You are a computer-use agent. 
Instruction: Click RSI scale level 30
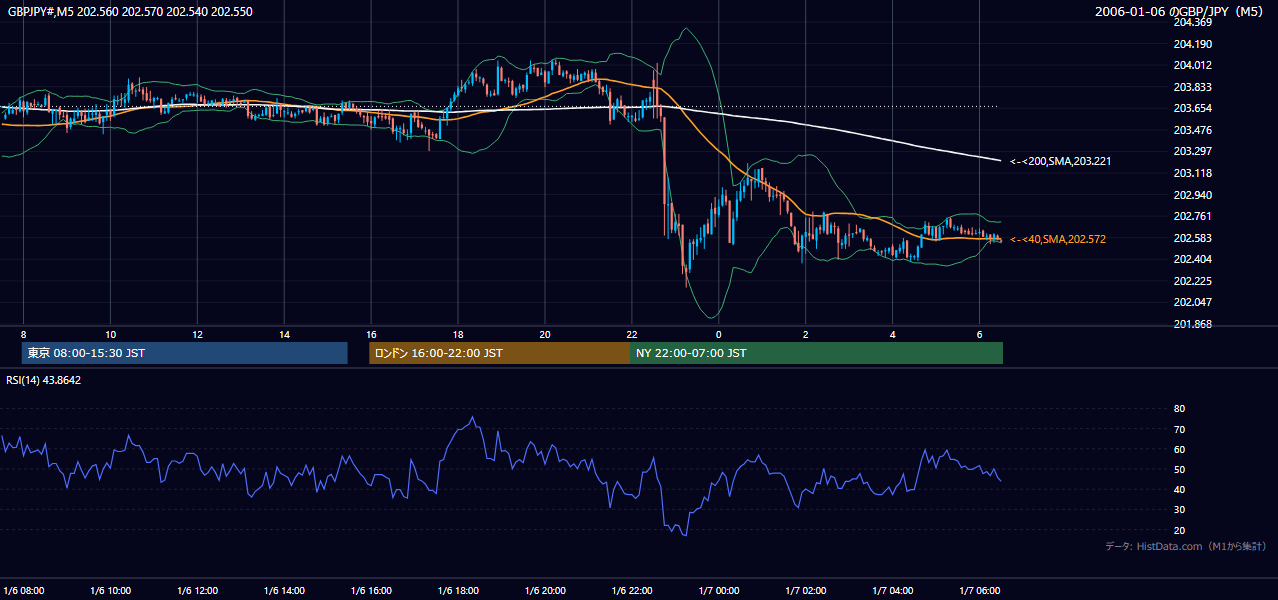(x=1179, y=510)
